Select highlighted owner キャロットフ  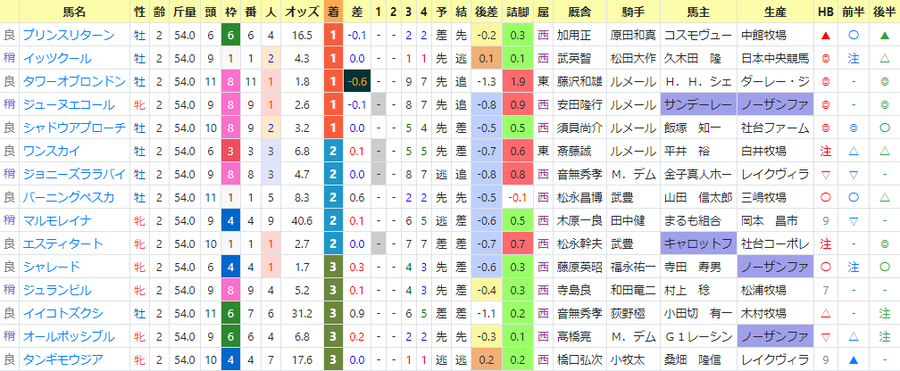pos(699,244)
